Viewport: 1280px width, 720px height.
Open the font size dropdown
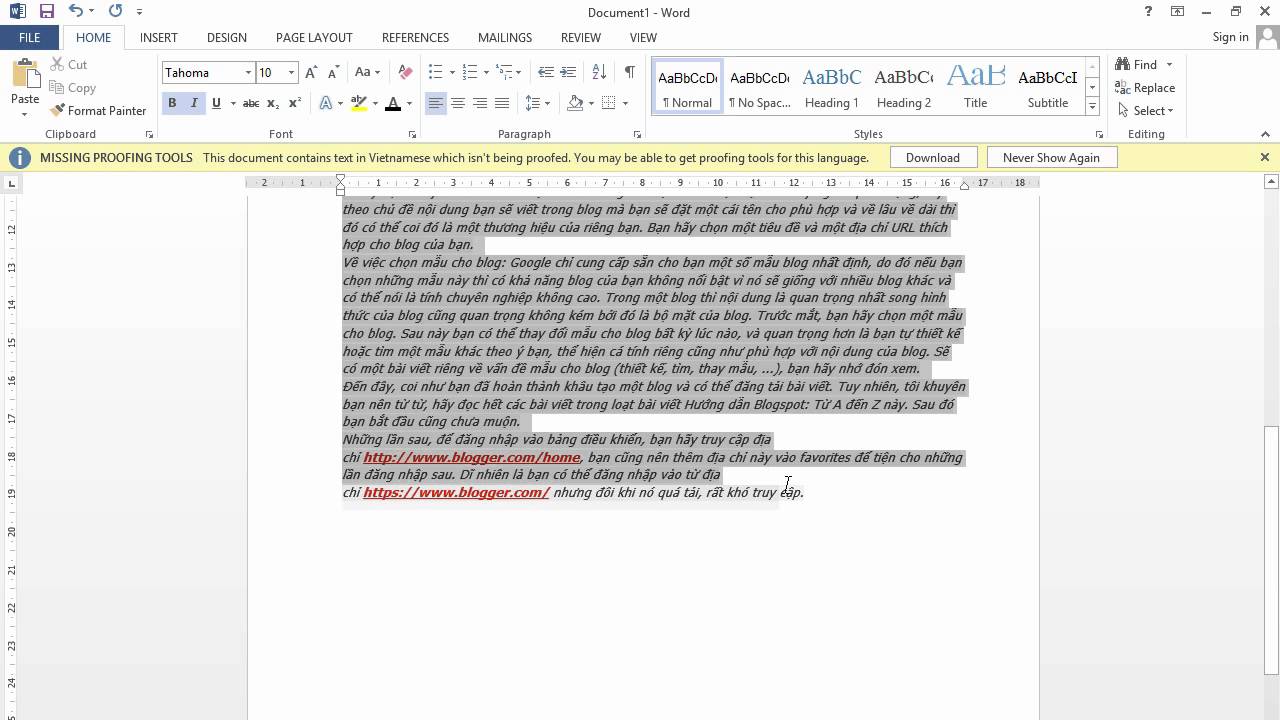click(292, 72)
